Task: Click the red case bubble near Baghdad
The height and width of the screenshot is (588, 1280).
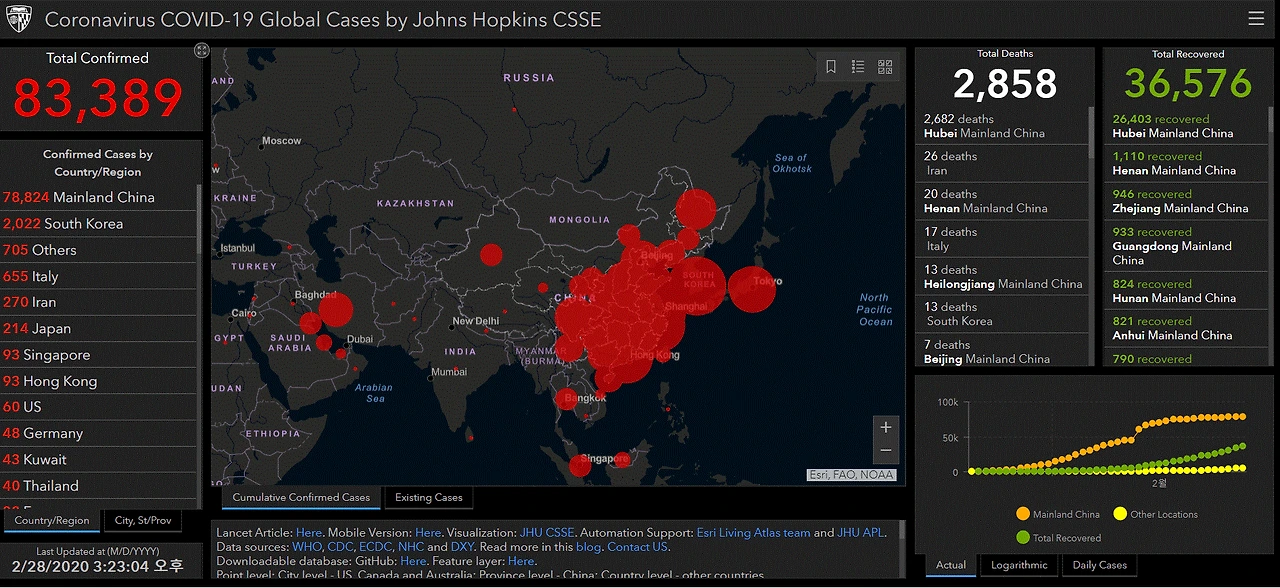Action: 335,310
